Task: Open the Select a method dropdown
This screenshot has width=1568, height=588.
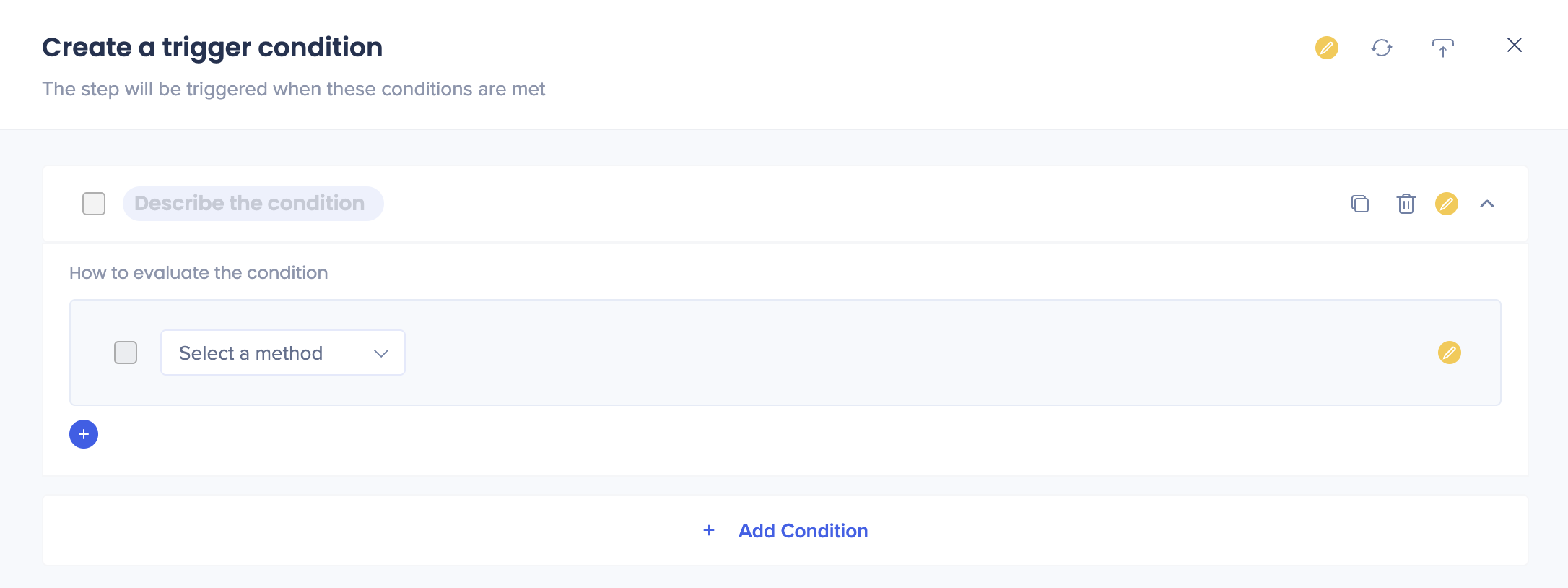Action: 282,353
